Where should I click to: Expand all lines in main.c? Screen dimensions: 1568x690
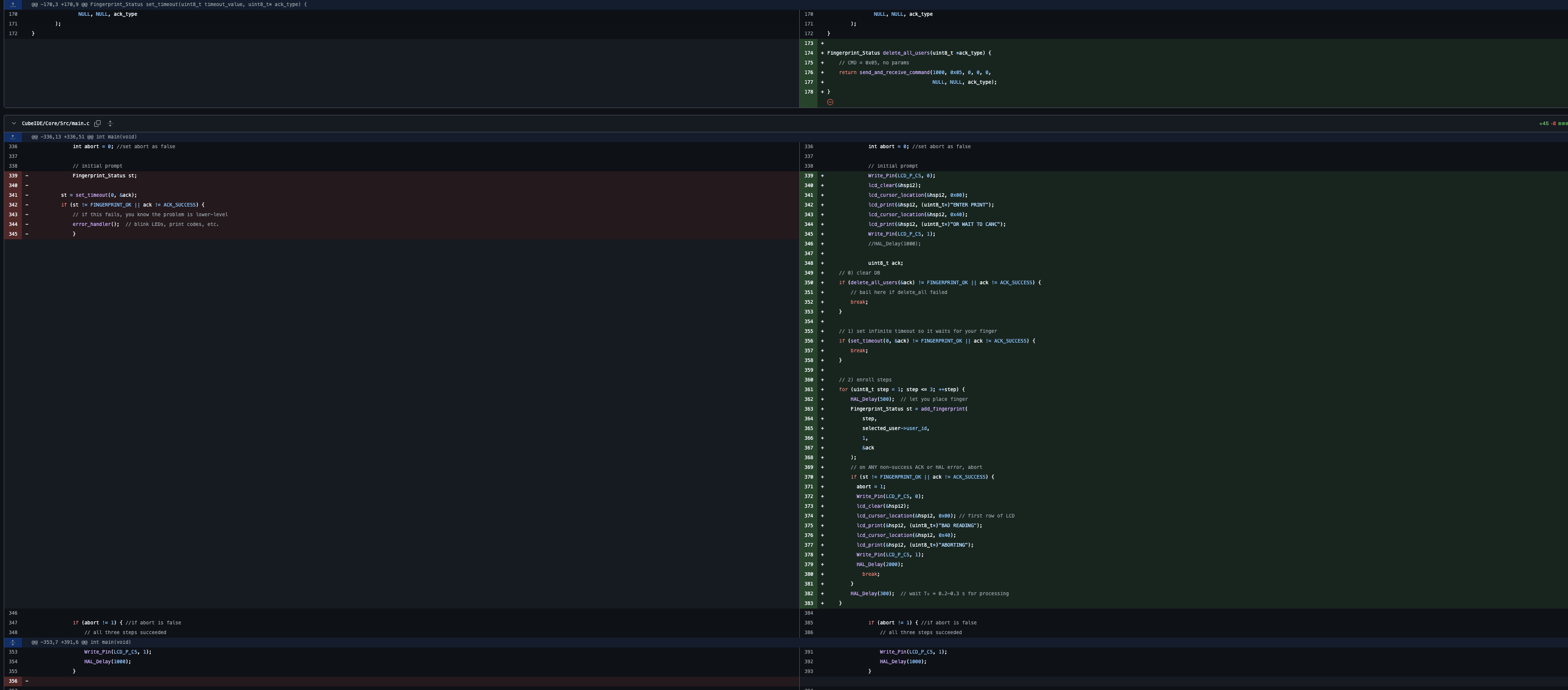[x=110, y=123]
